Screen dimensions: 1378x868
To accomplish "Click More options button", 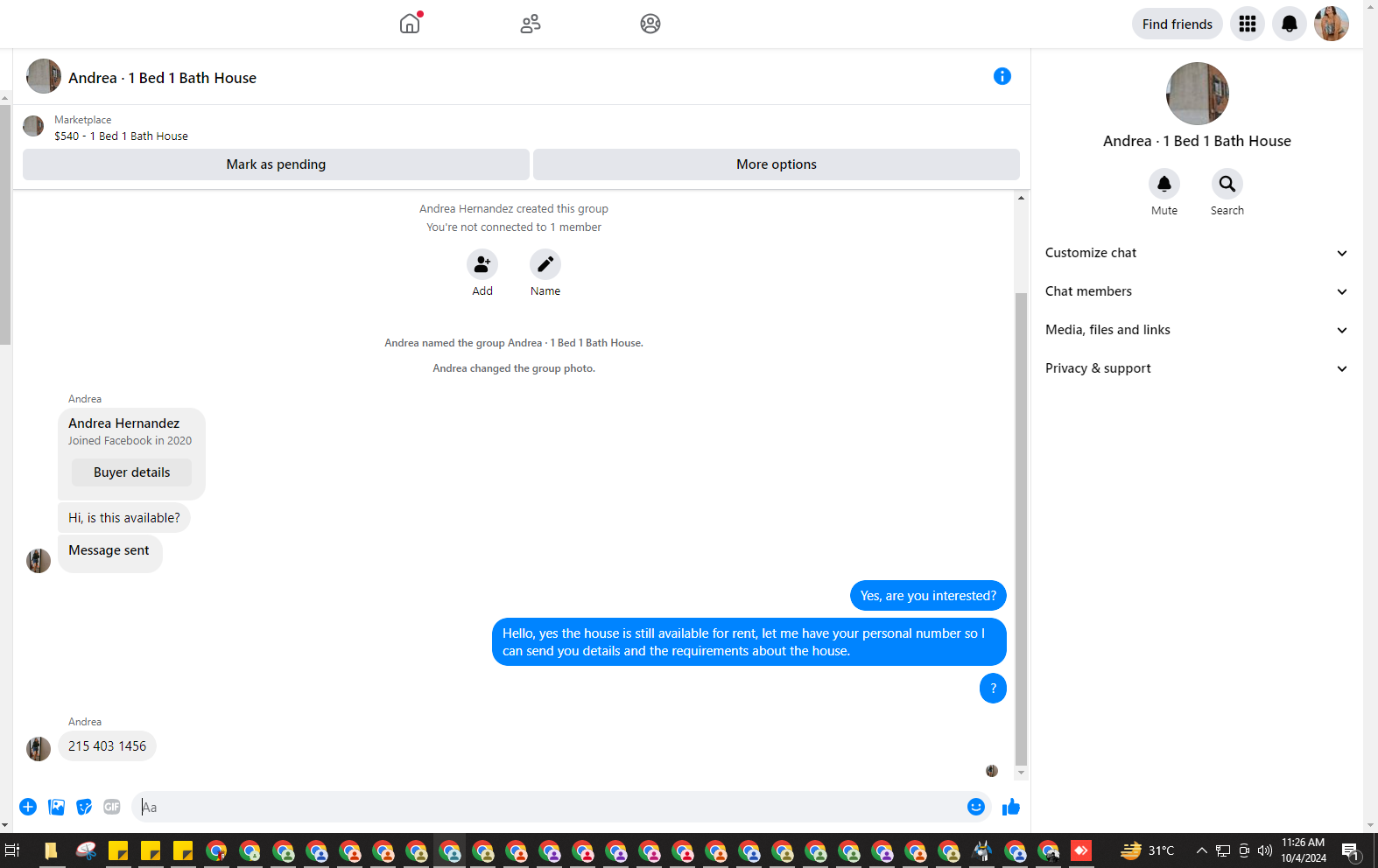I will tap(777, 164).
